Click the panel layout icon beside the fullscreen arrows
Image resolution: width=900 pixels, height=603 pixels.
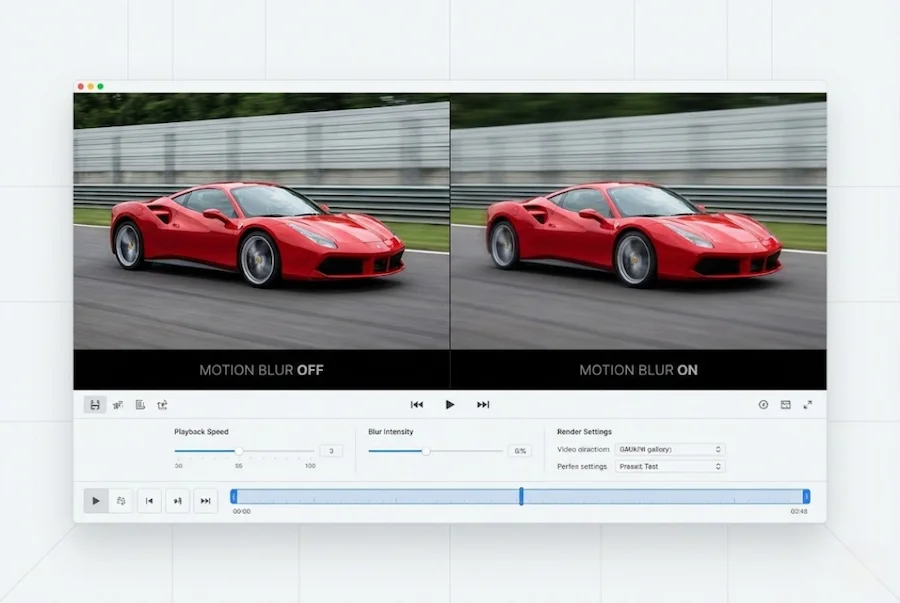click(x=785, y=405)
